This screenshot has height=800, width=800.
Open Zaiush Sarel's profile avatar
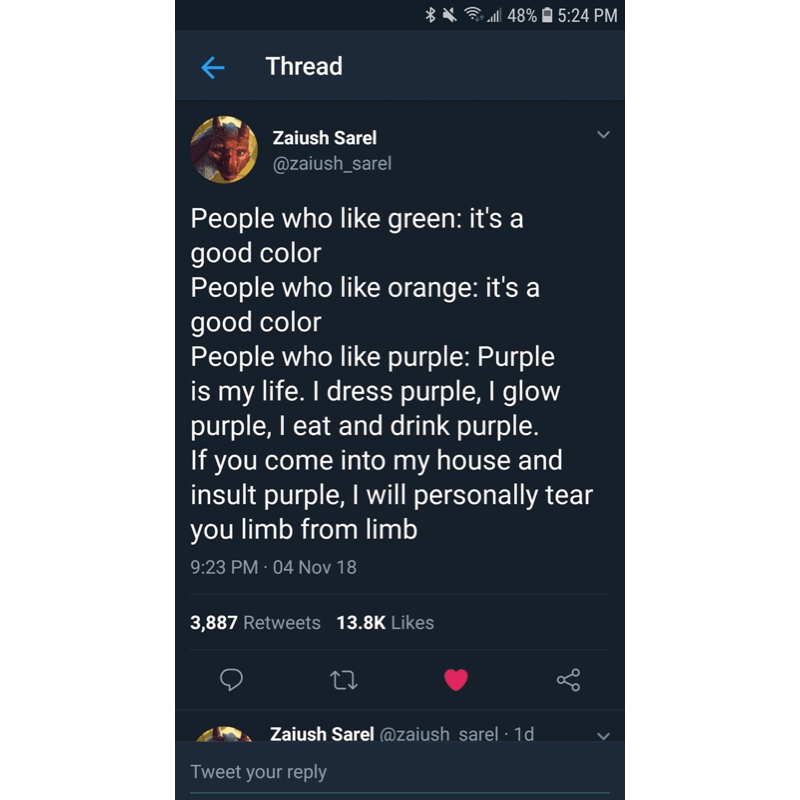224,149
